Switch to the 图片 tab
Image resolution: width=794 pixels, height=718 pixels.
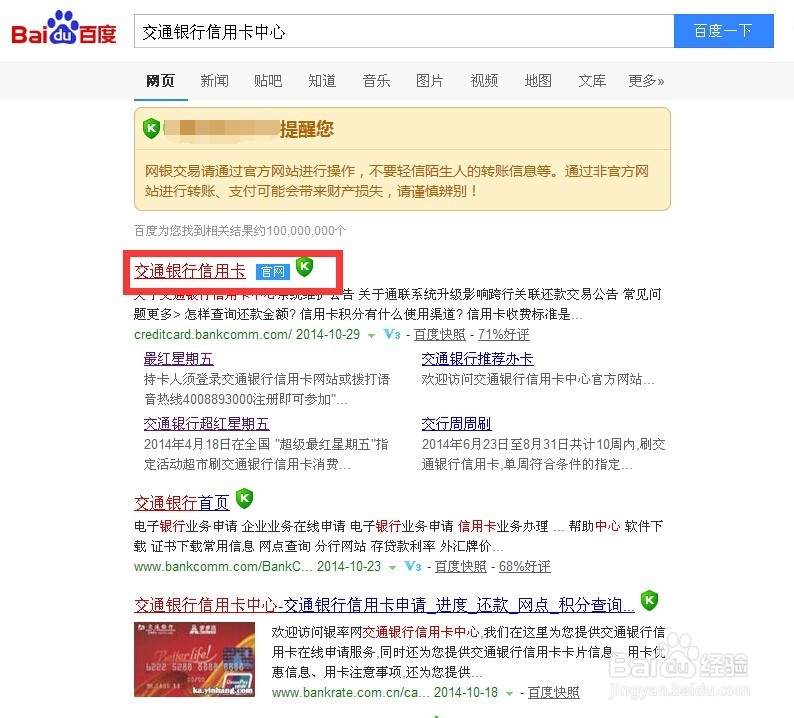click(429, 81)
